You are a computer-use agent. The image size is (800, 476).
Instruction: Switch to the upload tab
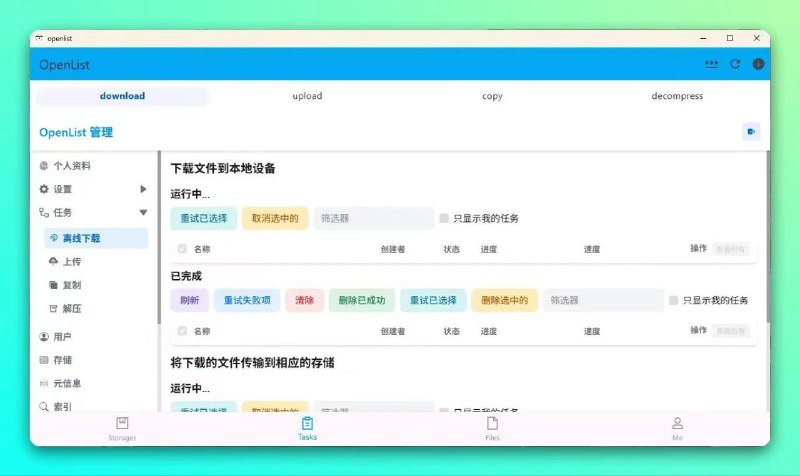[x=307, y=96]
